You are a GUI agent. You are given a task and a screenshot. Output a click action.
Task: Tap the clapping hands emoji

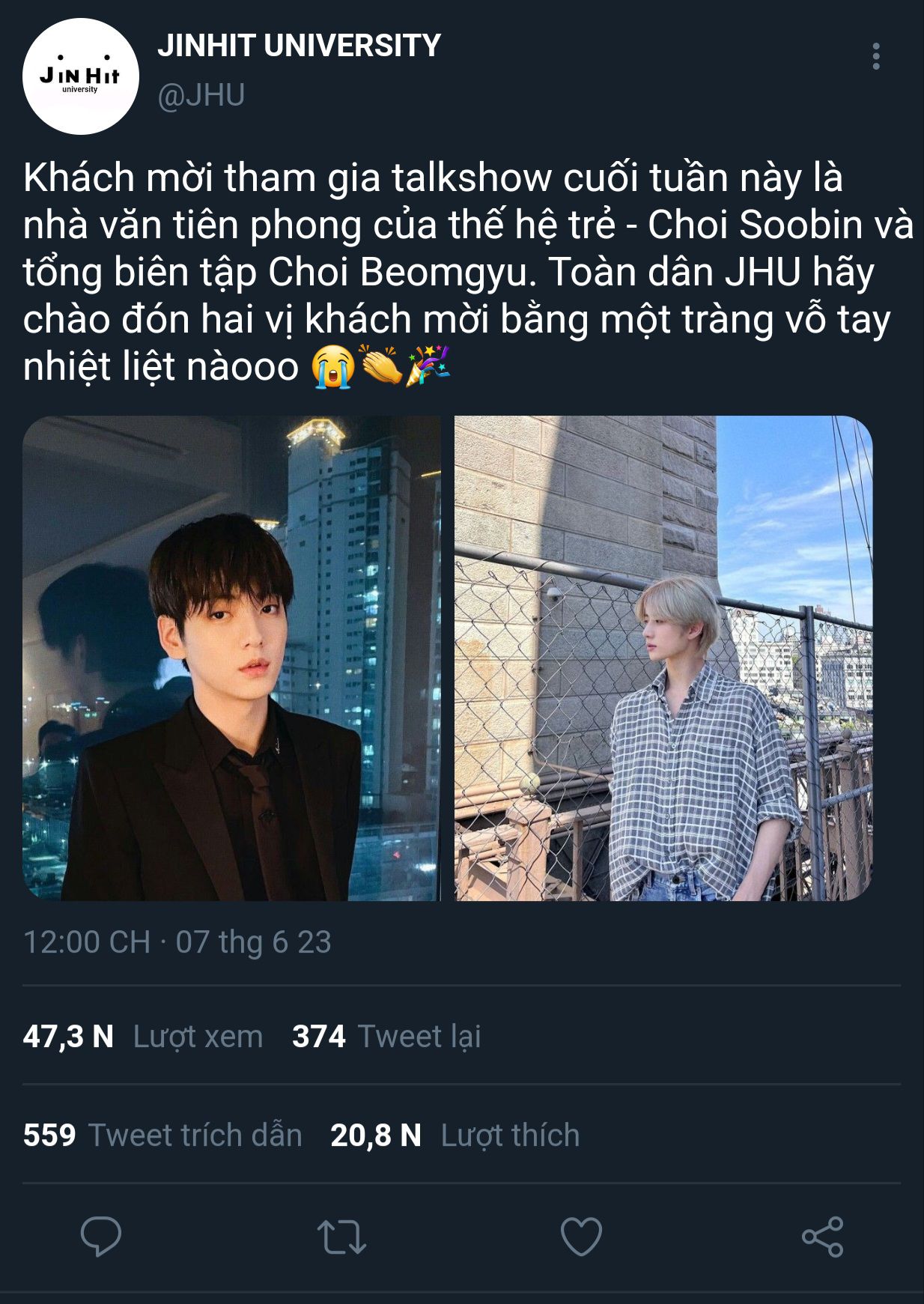[x=381, y=367]
